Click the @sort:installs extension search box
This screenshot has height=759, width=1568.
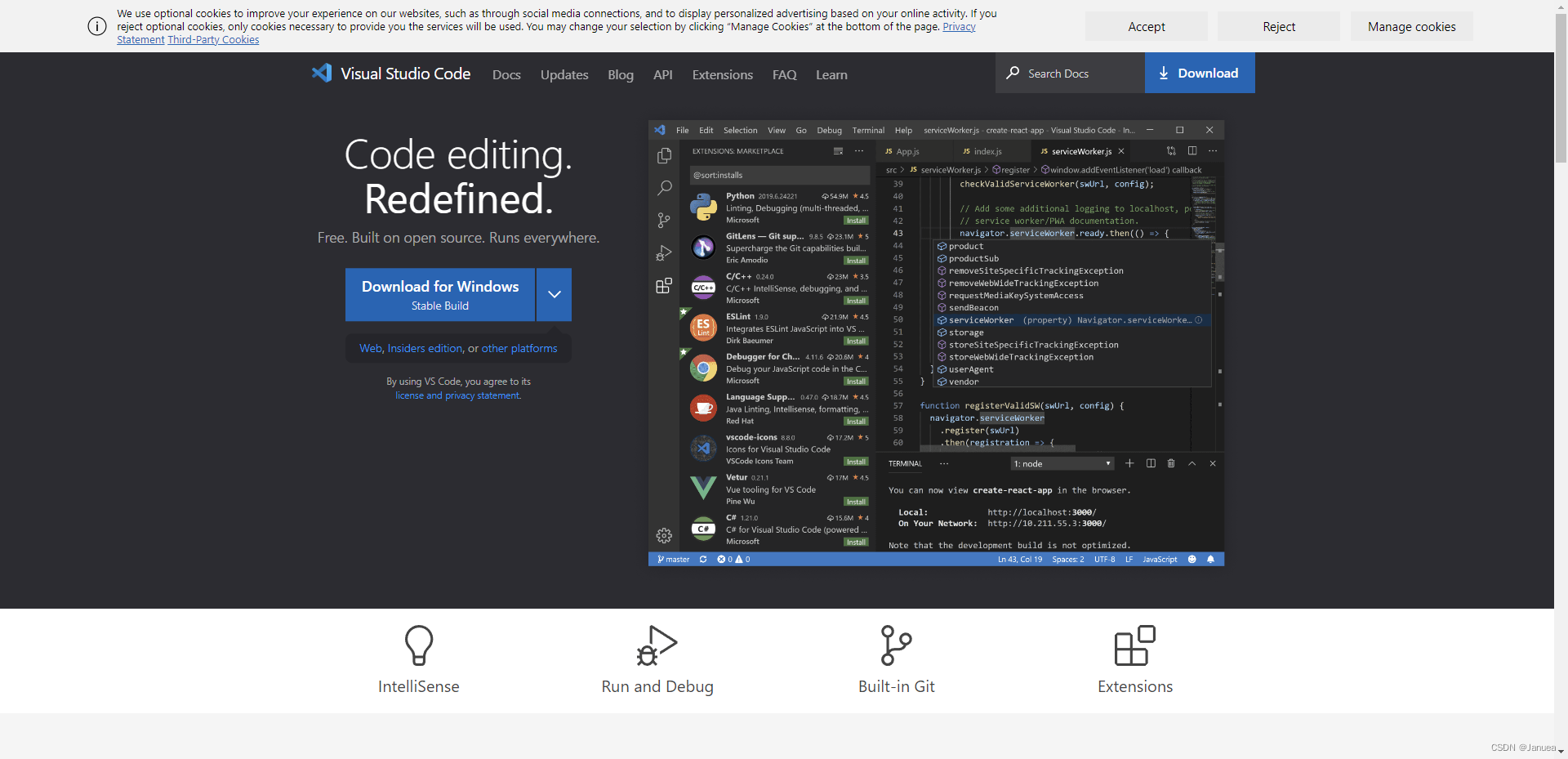[780, 175]
